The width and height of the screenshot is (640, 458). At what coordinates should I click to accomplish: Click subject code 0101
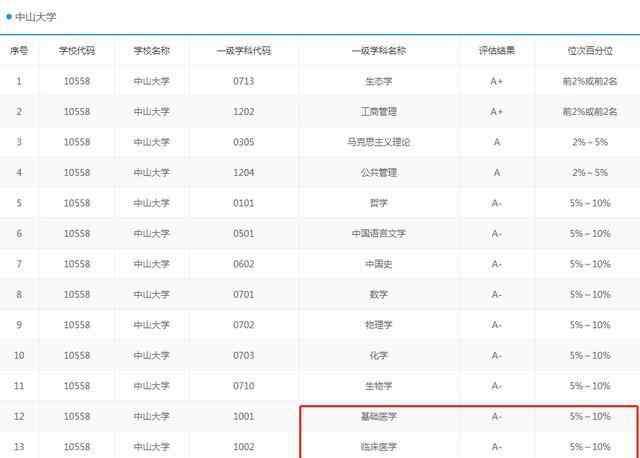(x=244, y=203)
